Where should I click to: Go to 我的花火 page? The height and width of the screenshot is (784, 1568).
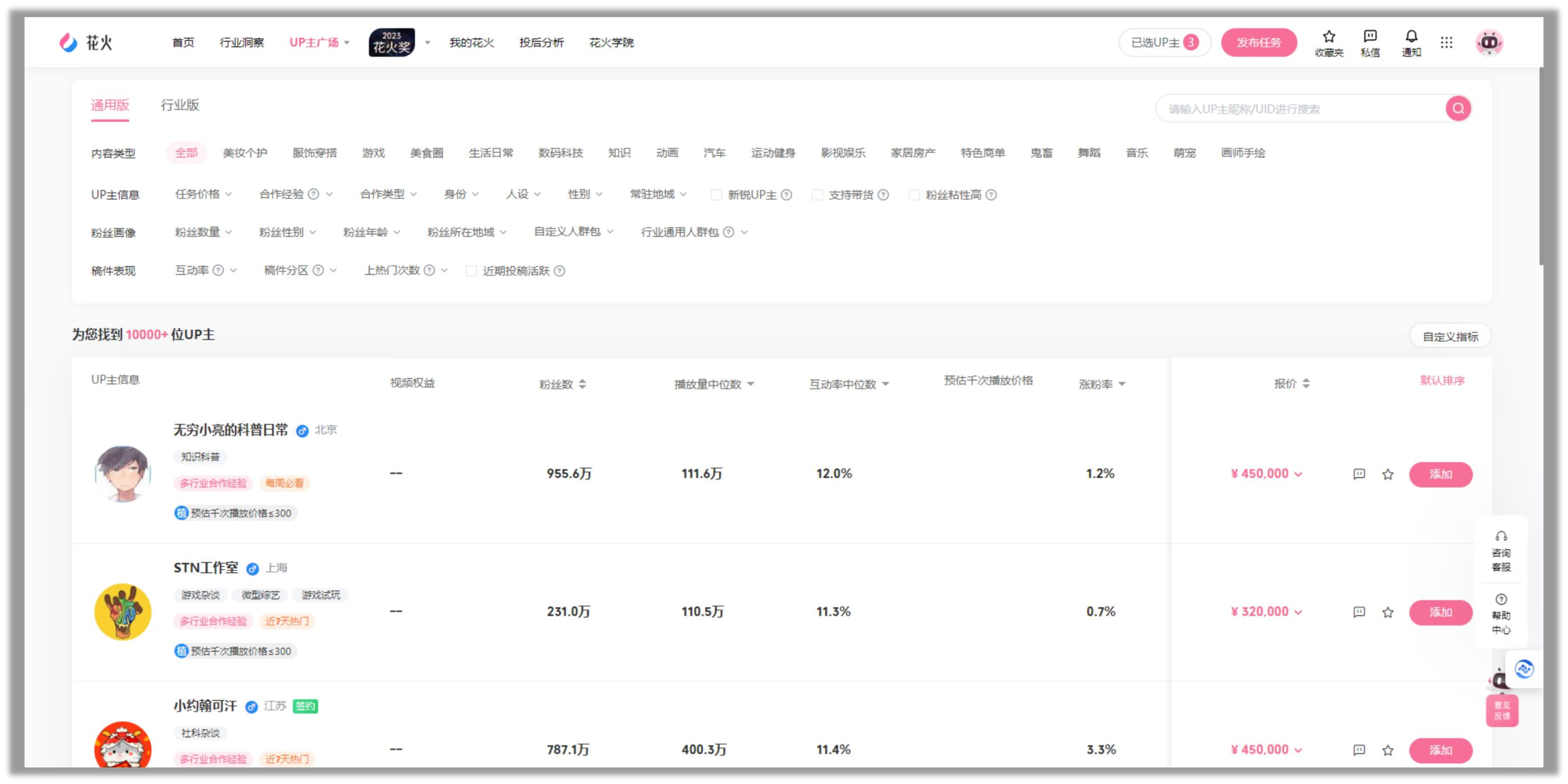click(x=471, y=42)
